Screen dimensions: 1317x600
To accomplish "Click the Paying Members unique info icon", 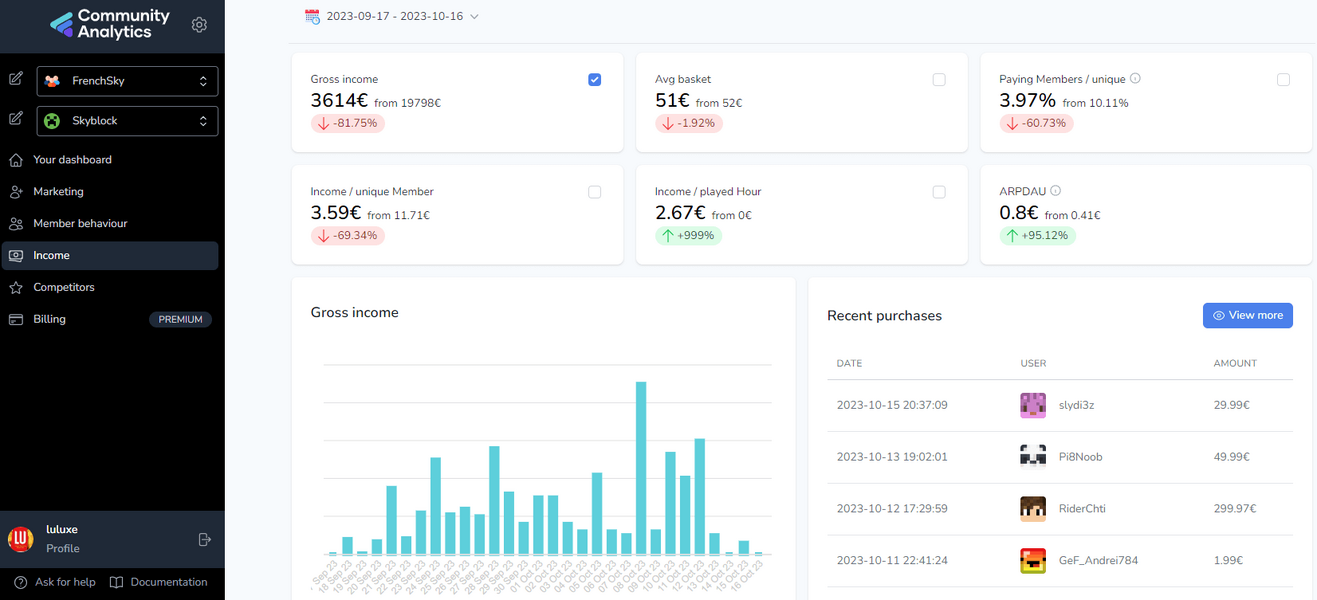I will point(1136,78).
